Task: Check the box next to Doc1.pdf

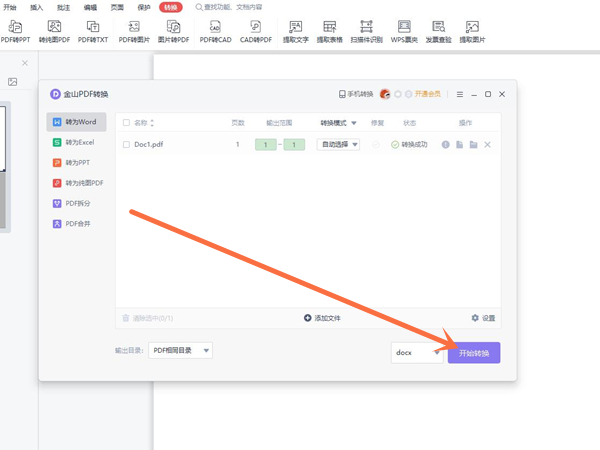Action: pyautogui.click(x=126, y=145)
